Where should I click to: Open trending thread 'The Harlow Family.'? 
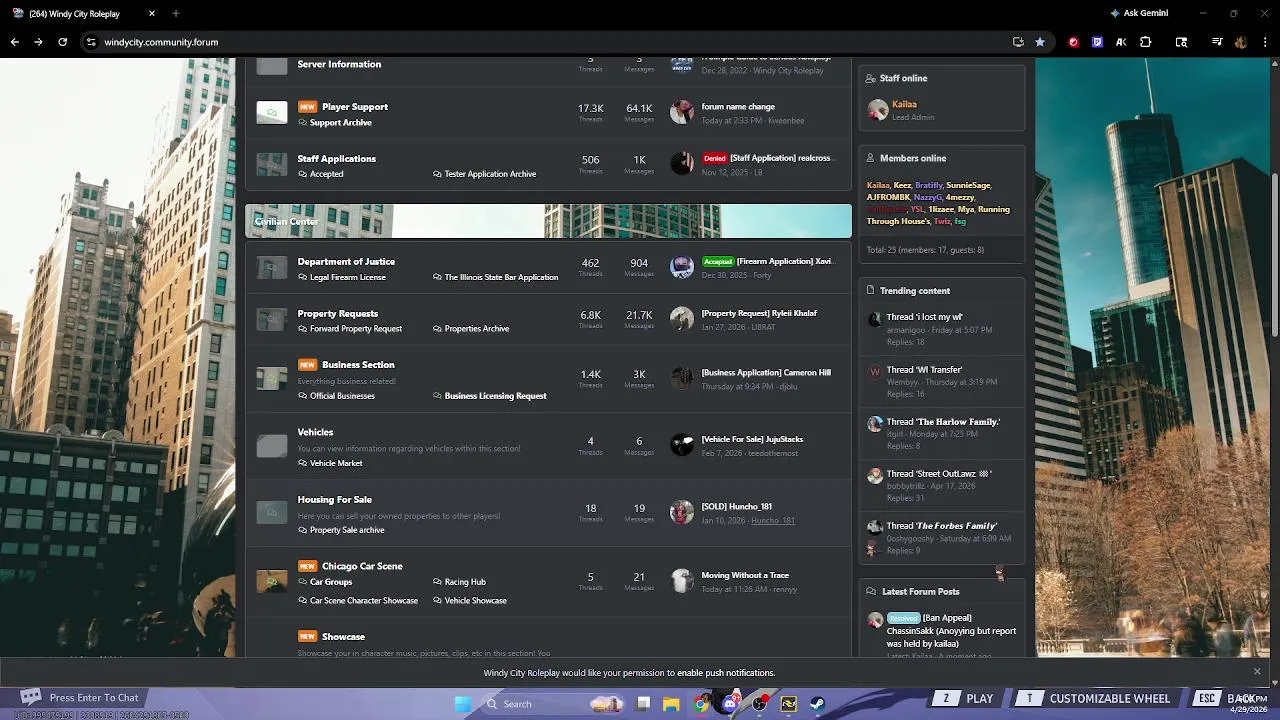tap(943, 422)
